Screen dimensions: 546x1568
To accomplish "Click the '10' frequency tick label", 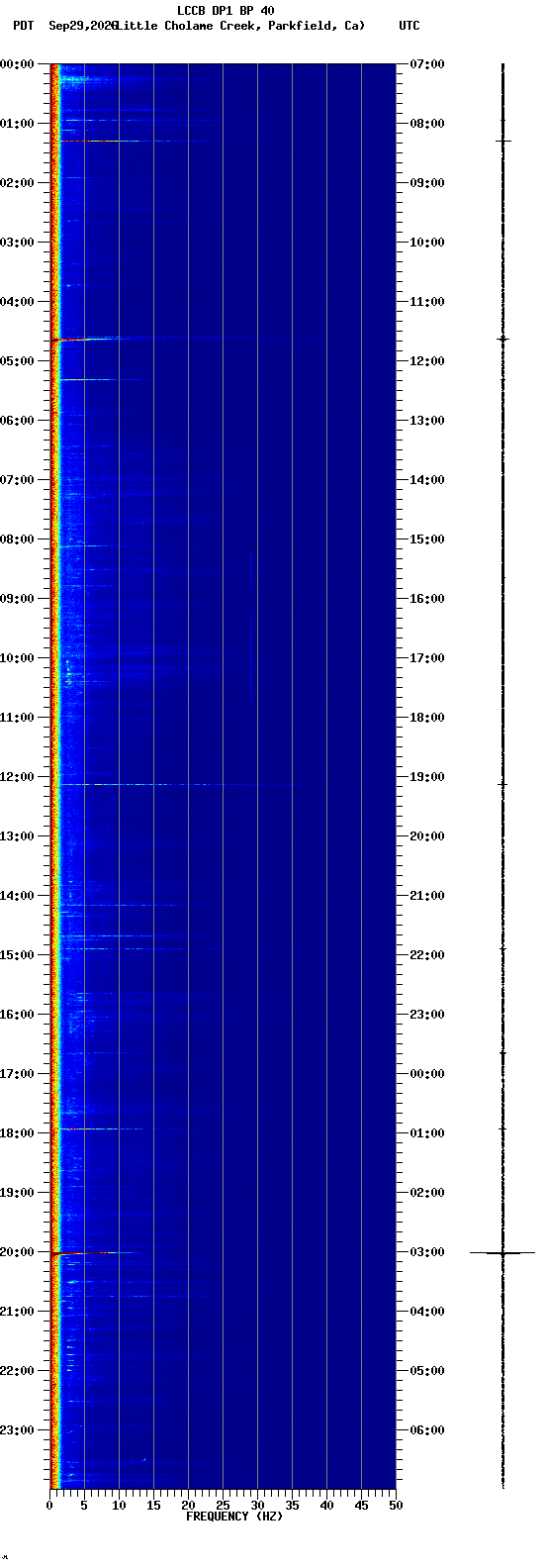I will coord(119,1506).
